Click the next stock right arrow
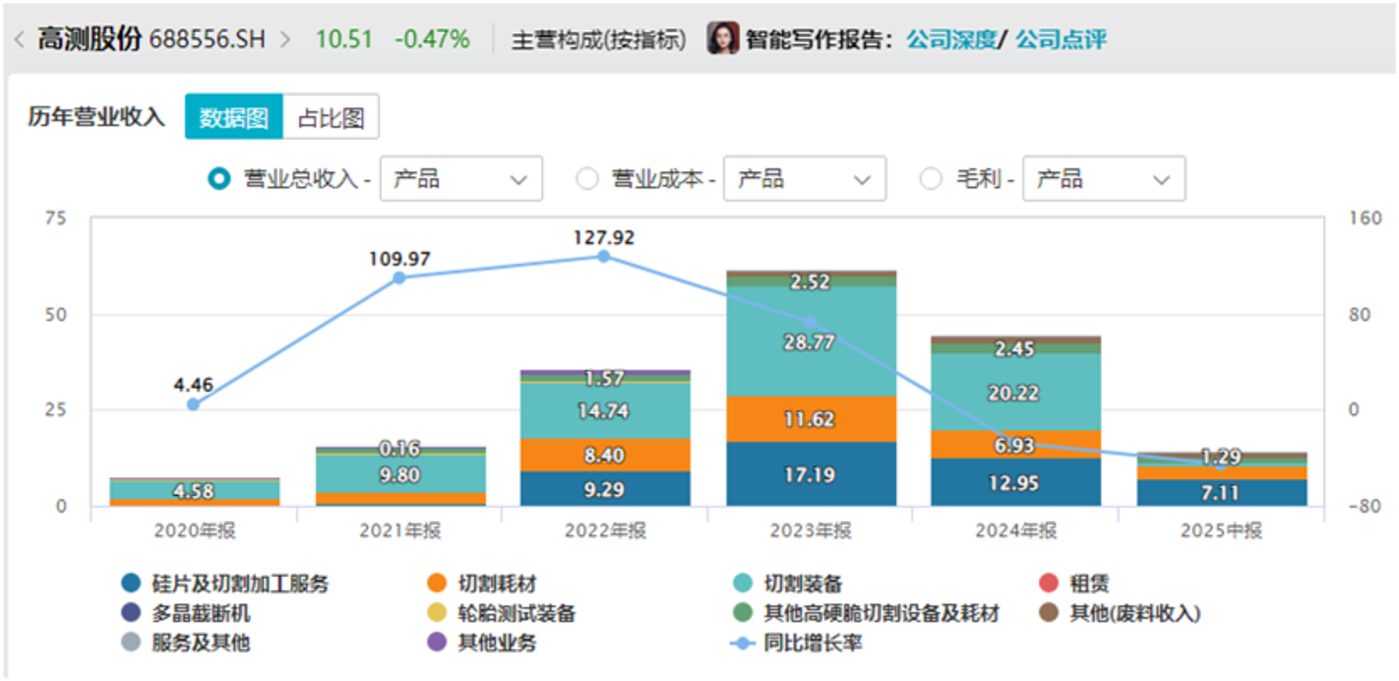The height and width of the screenshot is (681, 1399). point(286,40)
